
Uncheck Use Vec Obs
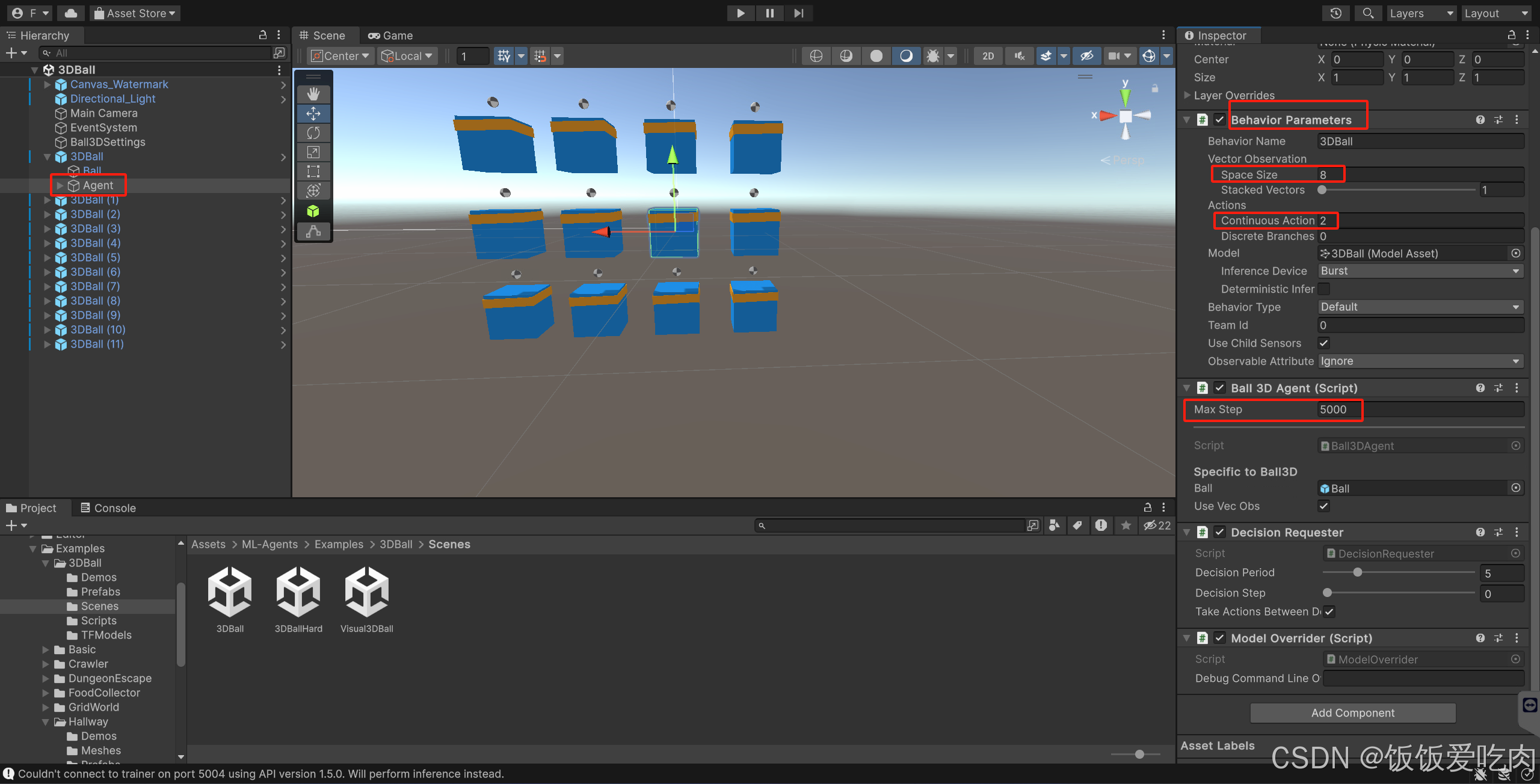click(1324, 506)
